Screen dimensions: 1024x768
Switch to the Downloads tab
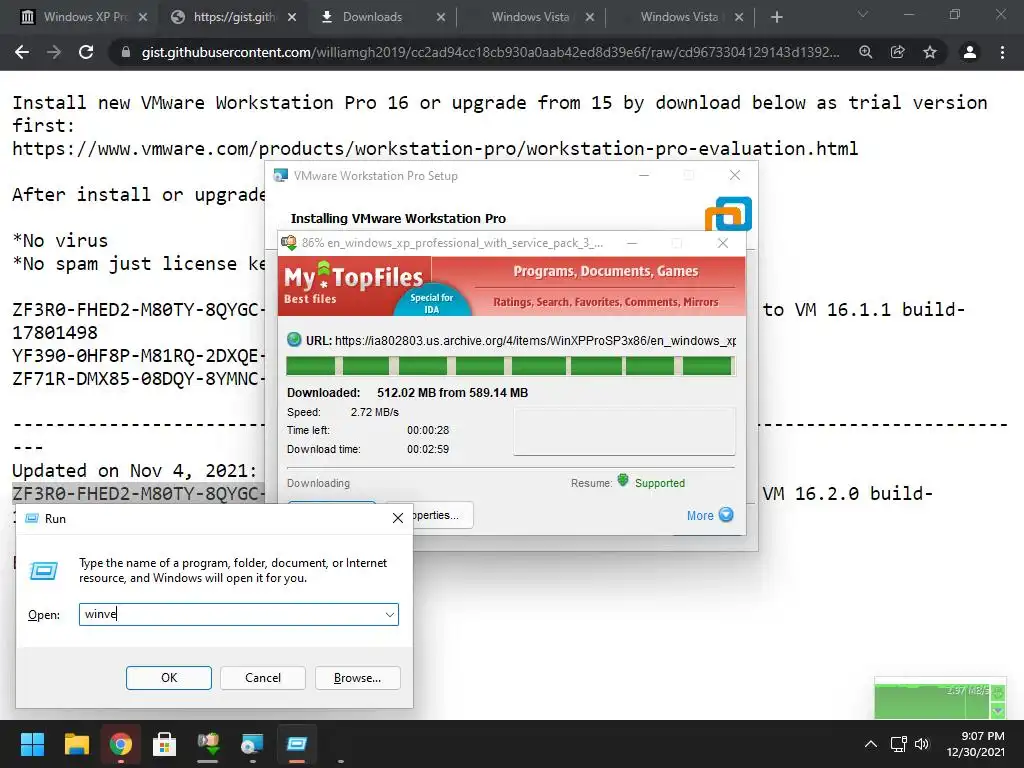pos(372,17)
